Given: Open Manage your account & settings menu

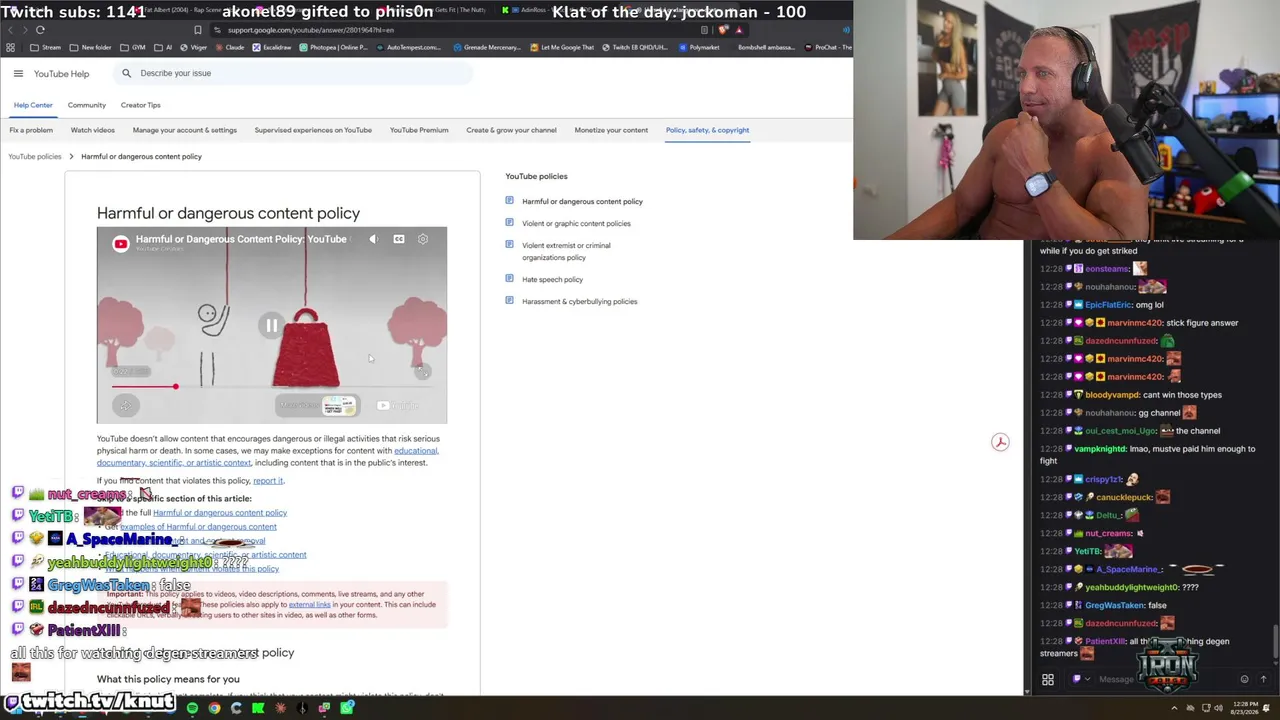Looking at the screenshot, I should point(185,130).
